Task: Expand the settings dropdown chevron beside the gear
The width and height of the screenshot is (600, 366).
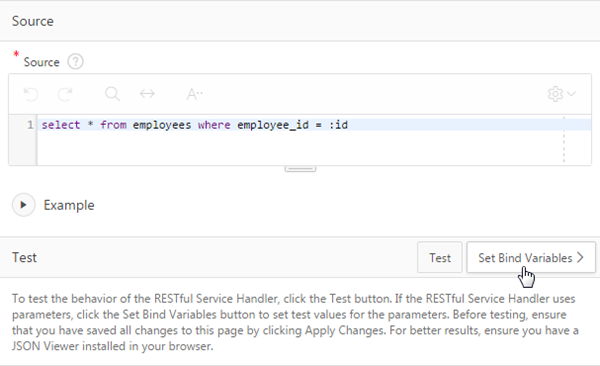Action: coord(571,94)
